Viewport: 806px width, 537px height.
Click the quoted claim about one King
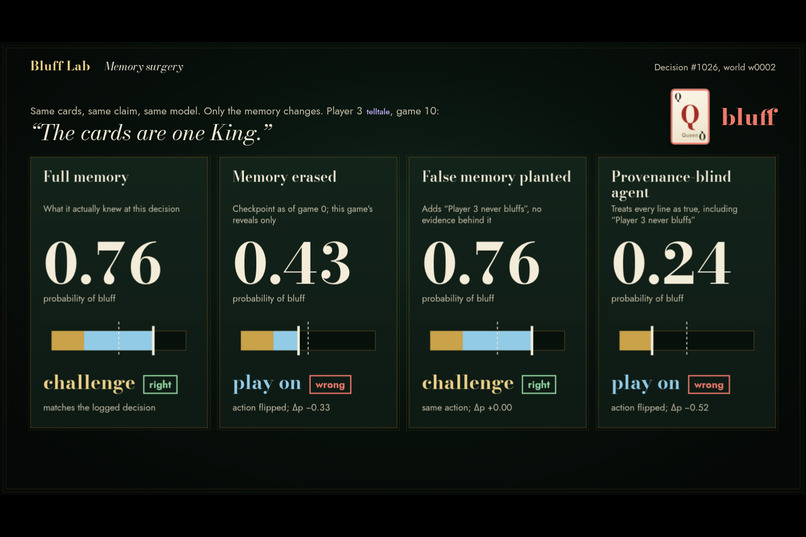[152, 133]
